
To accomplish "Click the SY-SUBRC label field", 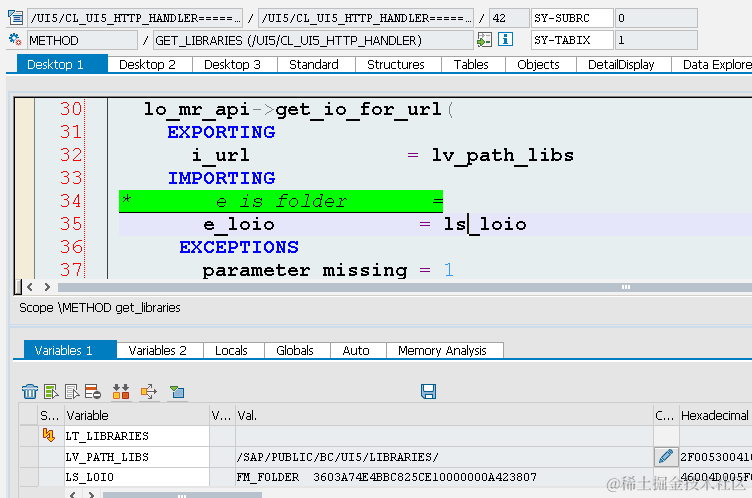I will coord(572,18).
